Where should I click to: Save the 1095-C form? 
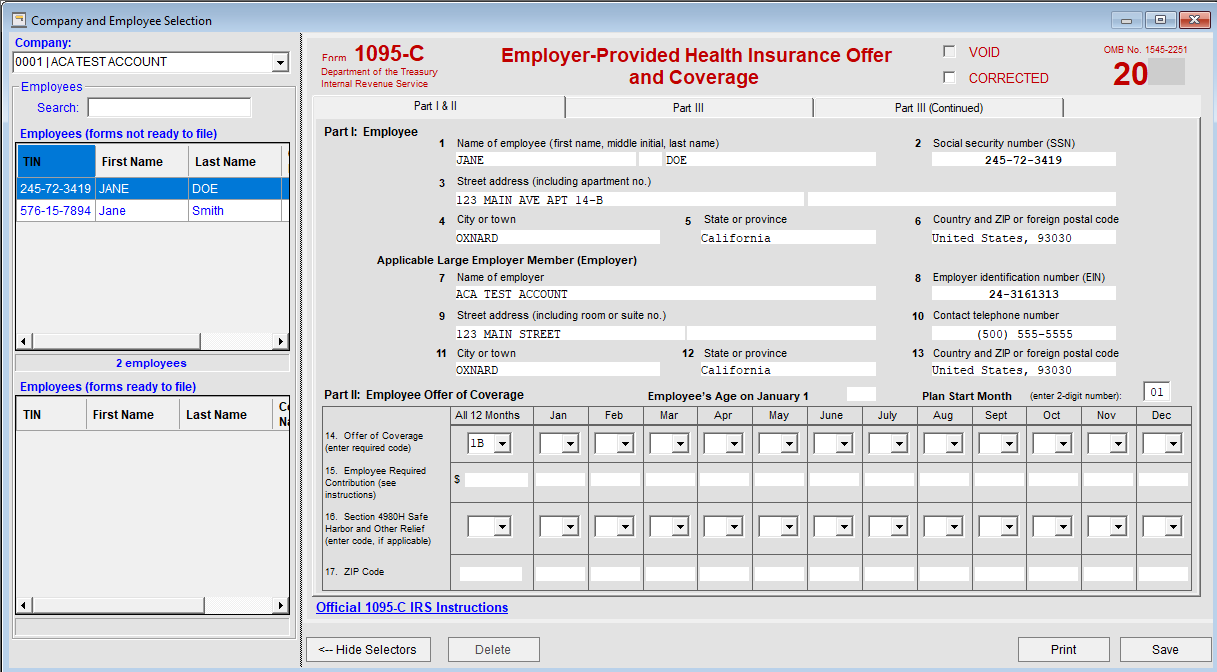[1165, 649]
